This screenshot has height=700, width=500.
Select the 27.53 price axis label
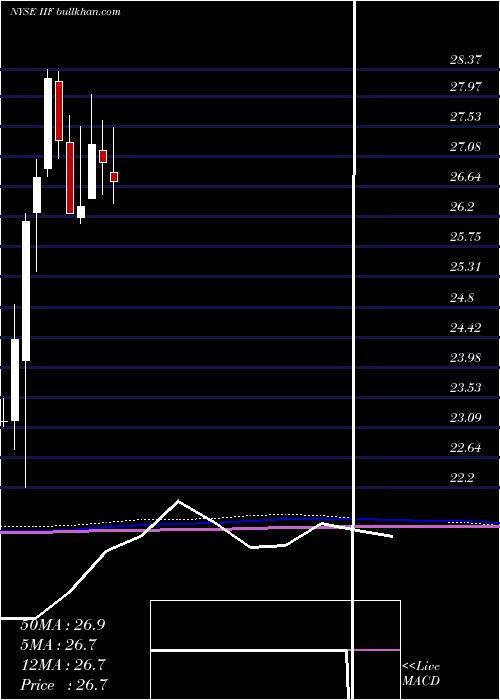(x=466, y=117)
